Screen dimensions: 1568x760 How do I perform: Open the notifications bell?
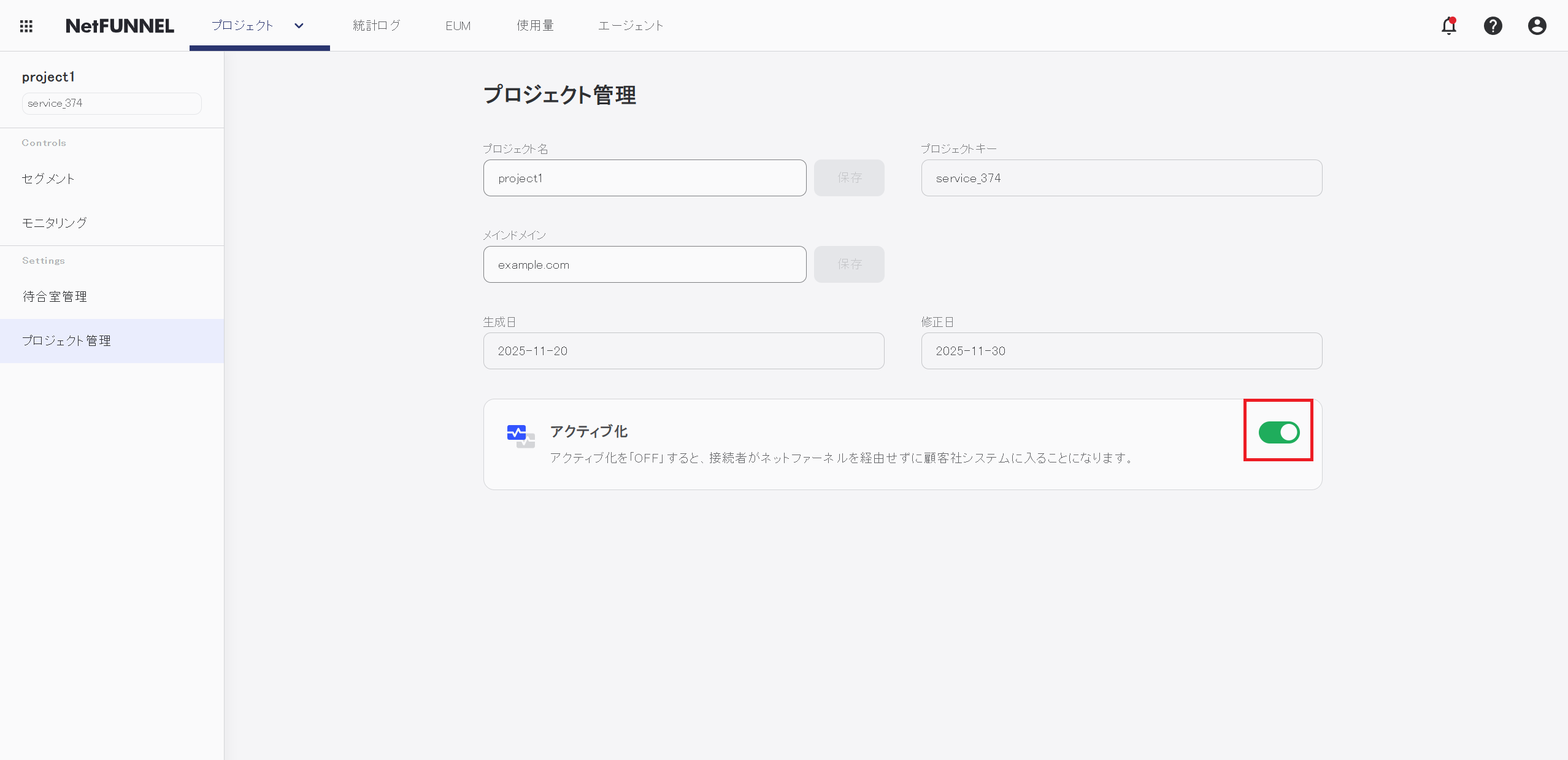click(1449, 26)
